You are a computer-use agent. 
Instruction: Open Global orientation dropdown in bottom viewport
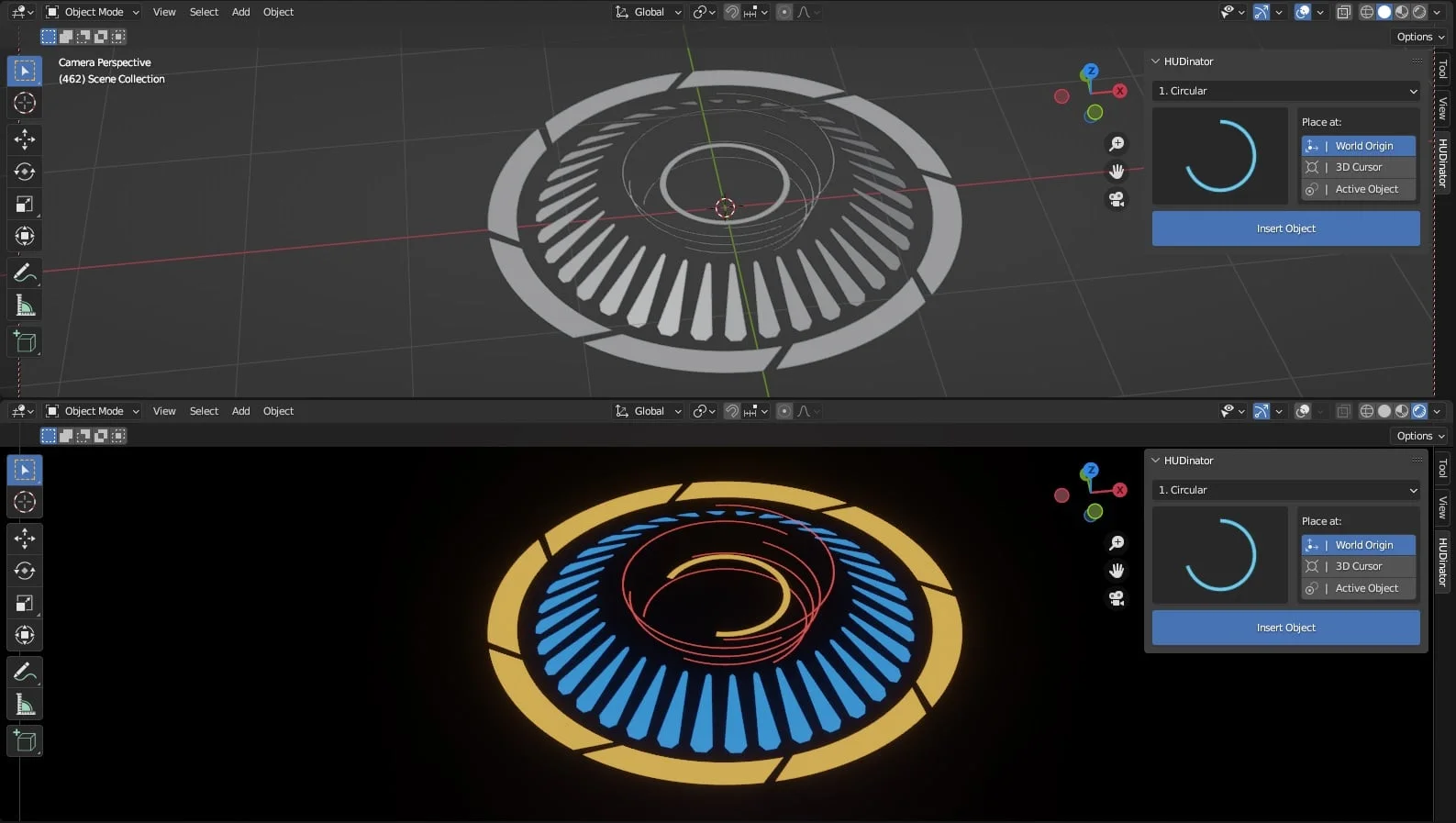[649, 411]
